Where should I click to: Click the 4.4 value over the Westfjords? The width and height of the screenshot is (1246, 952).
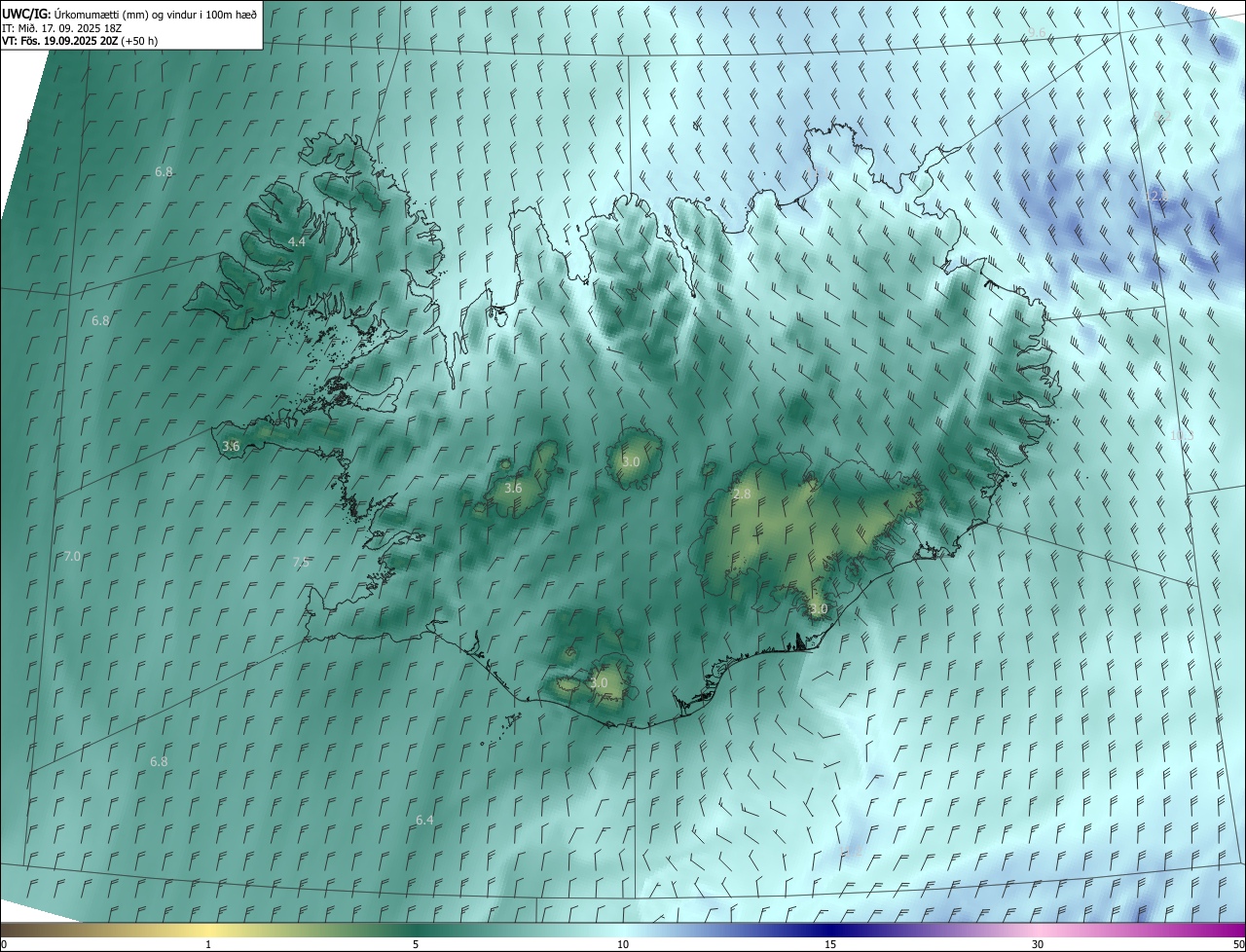pos(297,241)
